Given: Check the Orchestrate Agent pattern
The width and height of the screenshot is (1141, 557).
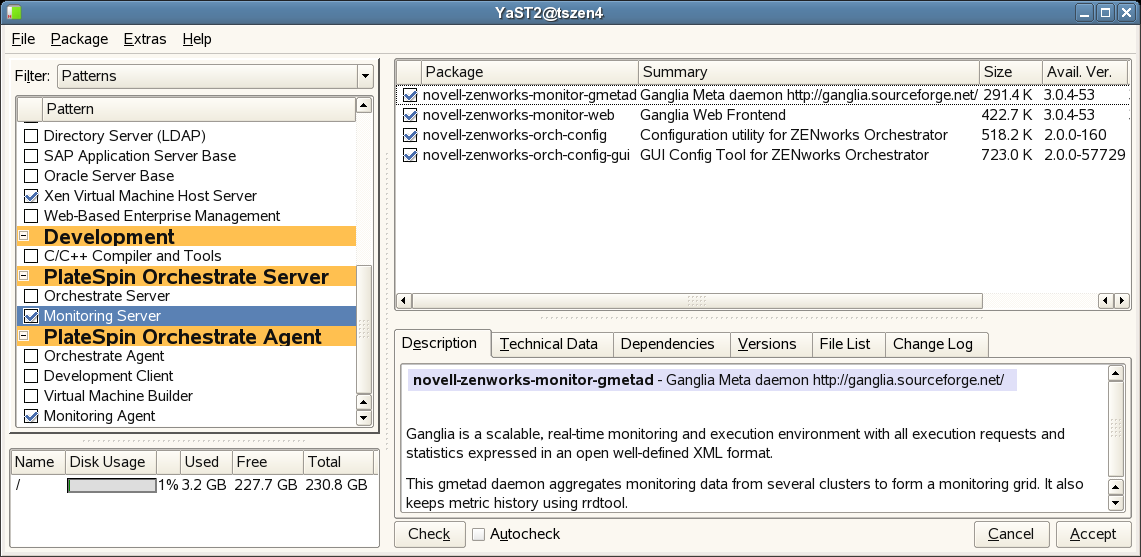Looking at the screenshot, I should (x=31, y=356).
